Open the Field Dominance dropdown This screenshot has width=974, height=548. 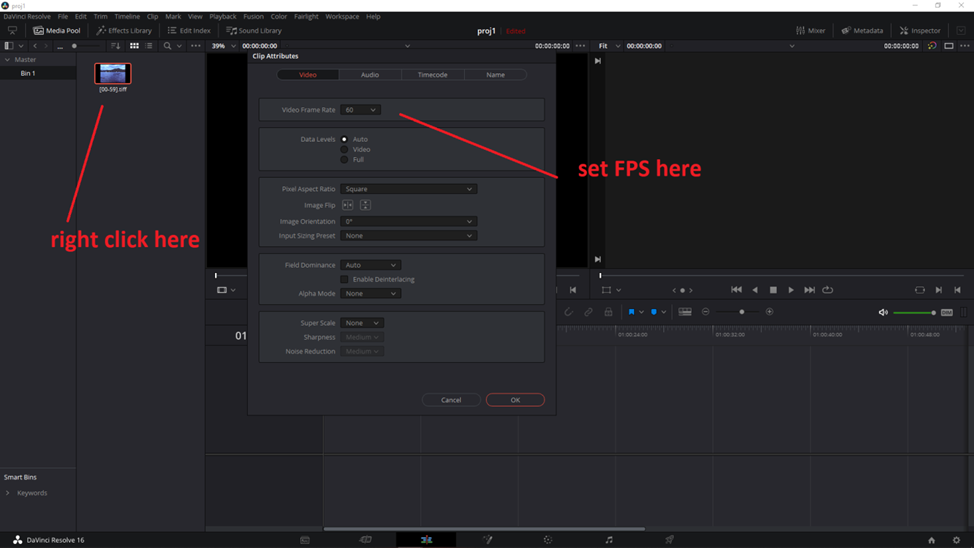[370, 265]
